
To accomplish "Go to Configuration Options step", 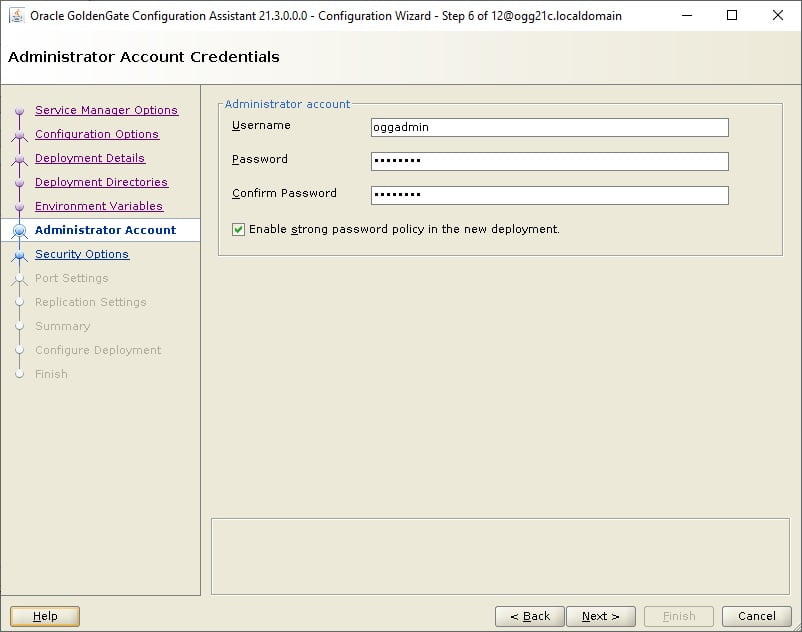I will [x=97, y=134].
